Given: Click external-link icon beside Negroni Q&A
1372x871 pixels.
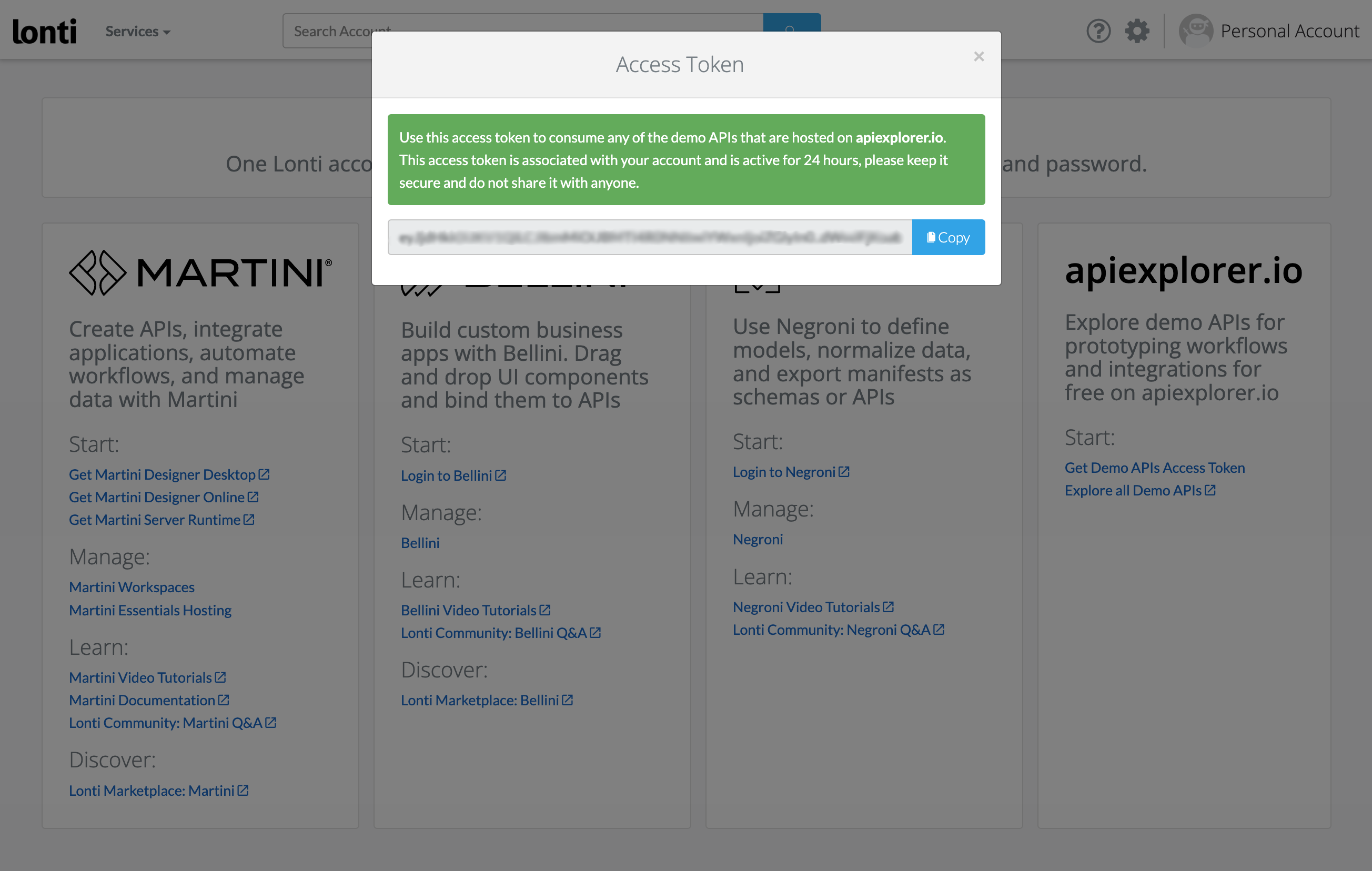Looking at the screenshot, I should pyautogui.click(x=939, y=629).
